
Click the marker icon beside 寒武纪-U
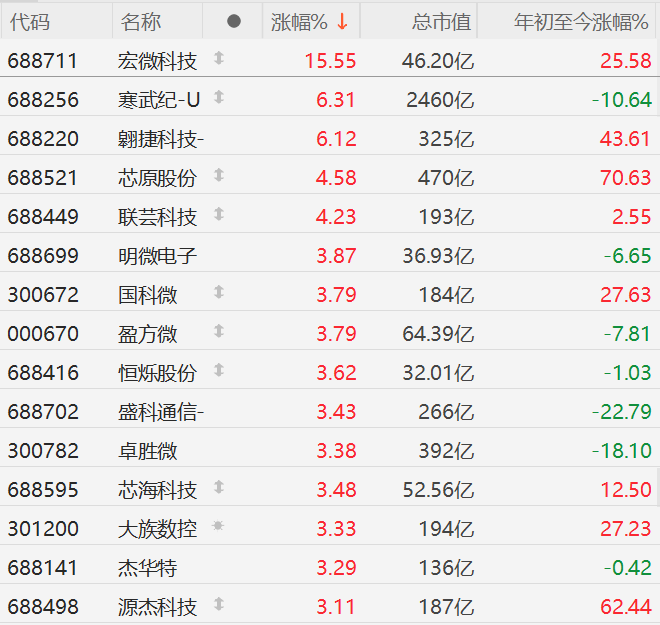point(218,97)
